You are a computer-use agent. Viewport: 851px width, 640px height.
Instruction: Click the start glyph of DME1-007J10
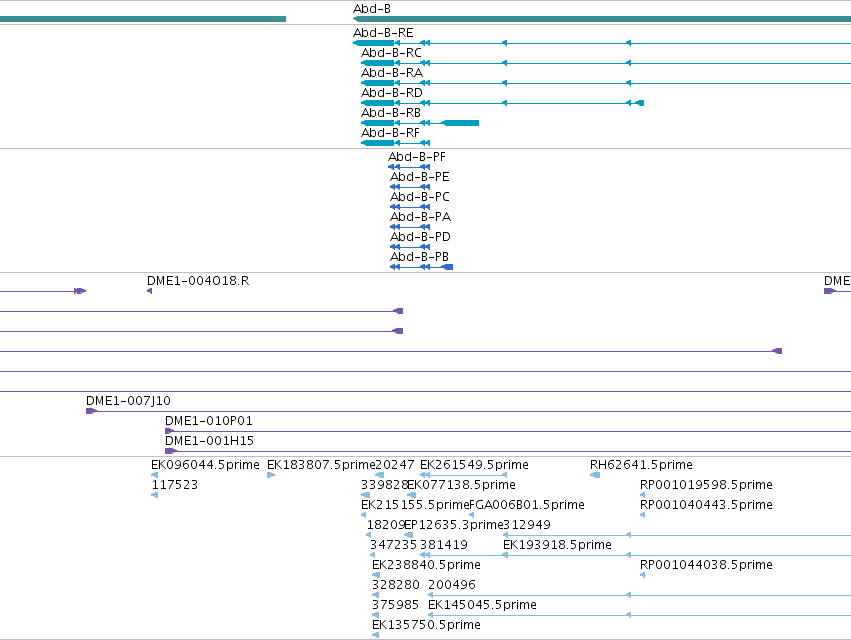coord(91,411)
